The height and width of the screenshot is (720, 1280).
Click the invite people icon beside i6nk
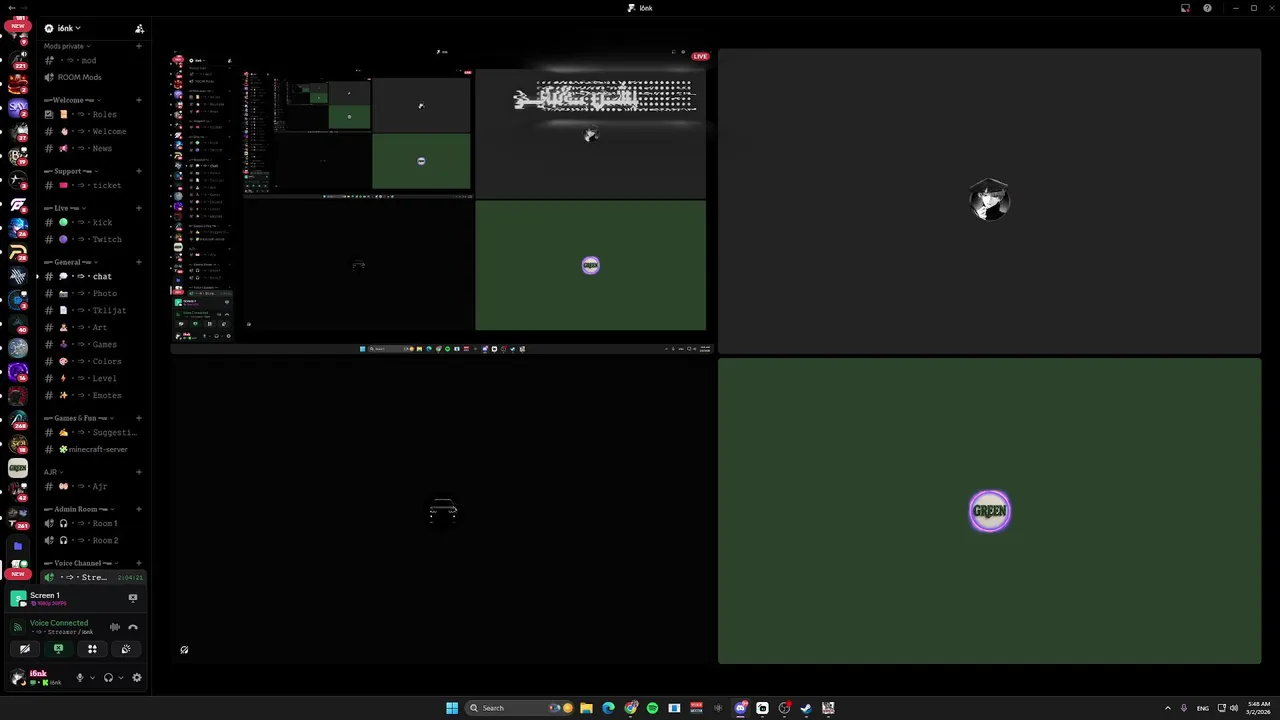(140, 28)
